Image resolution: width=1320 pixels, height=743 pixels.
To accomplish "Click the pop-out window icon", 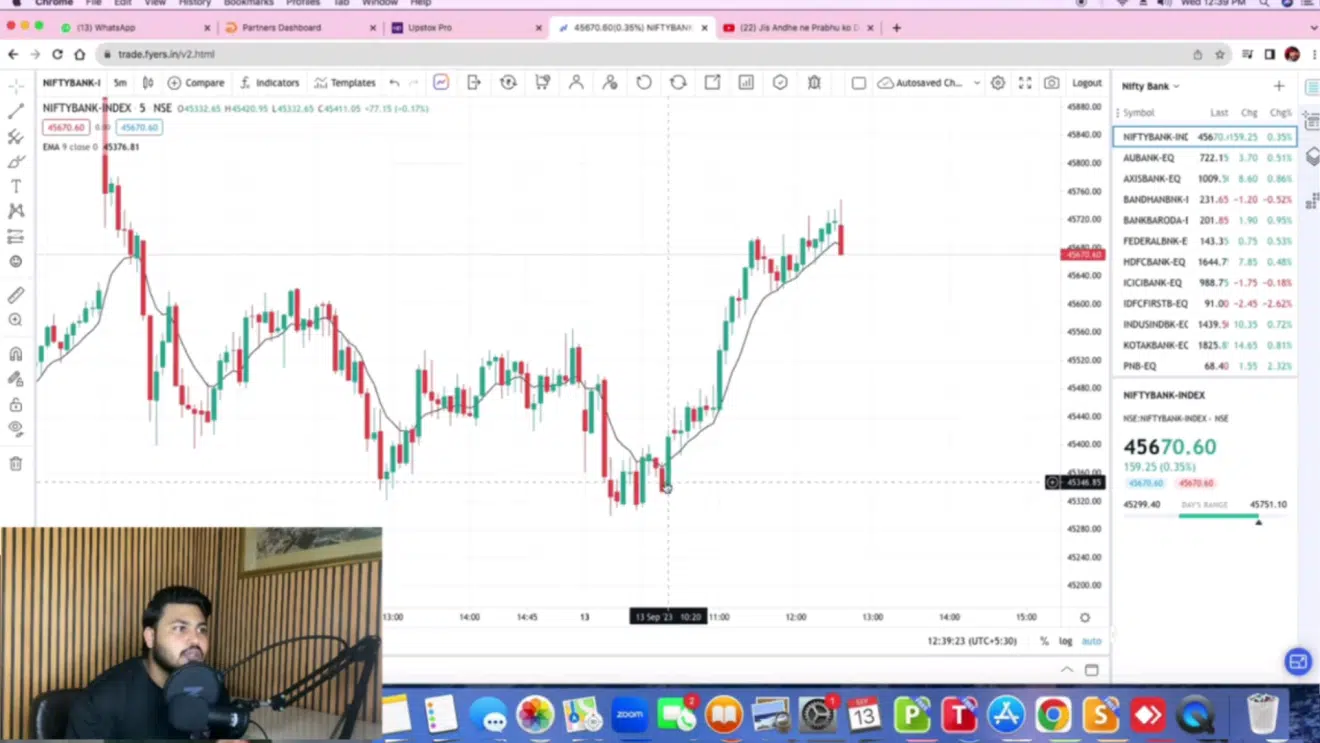I will [x=712, y=83].
